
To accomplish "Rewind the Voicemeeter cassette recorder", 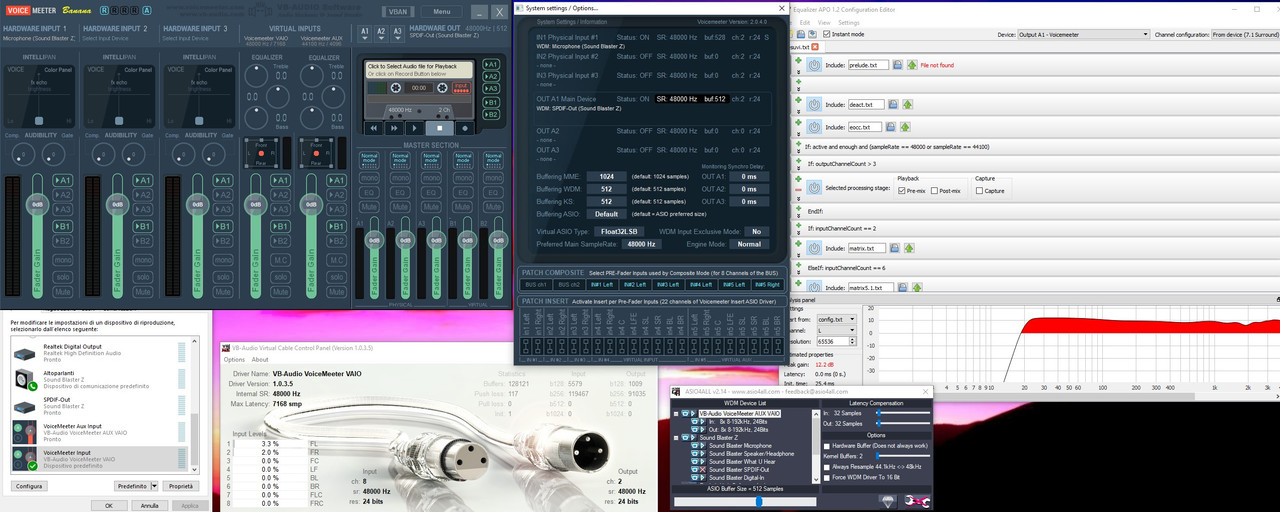I will pyautogui.click(x=374, y=128).
